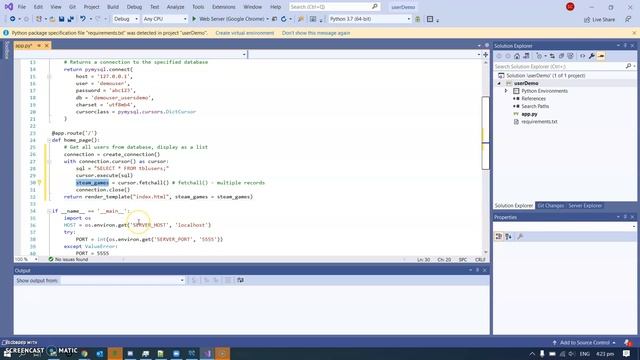The height and width of the screenshot is (360, 640).
Task: Open the Git menu
Action: pos(72,7)
